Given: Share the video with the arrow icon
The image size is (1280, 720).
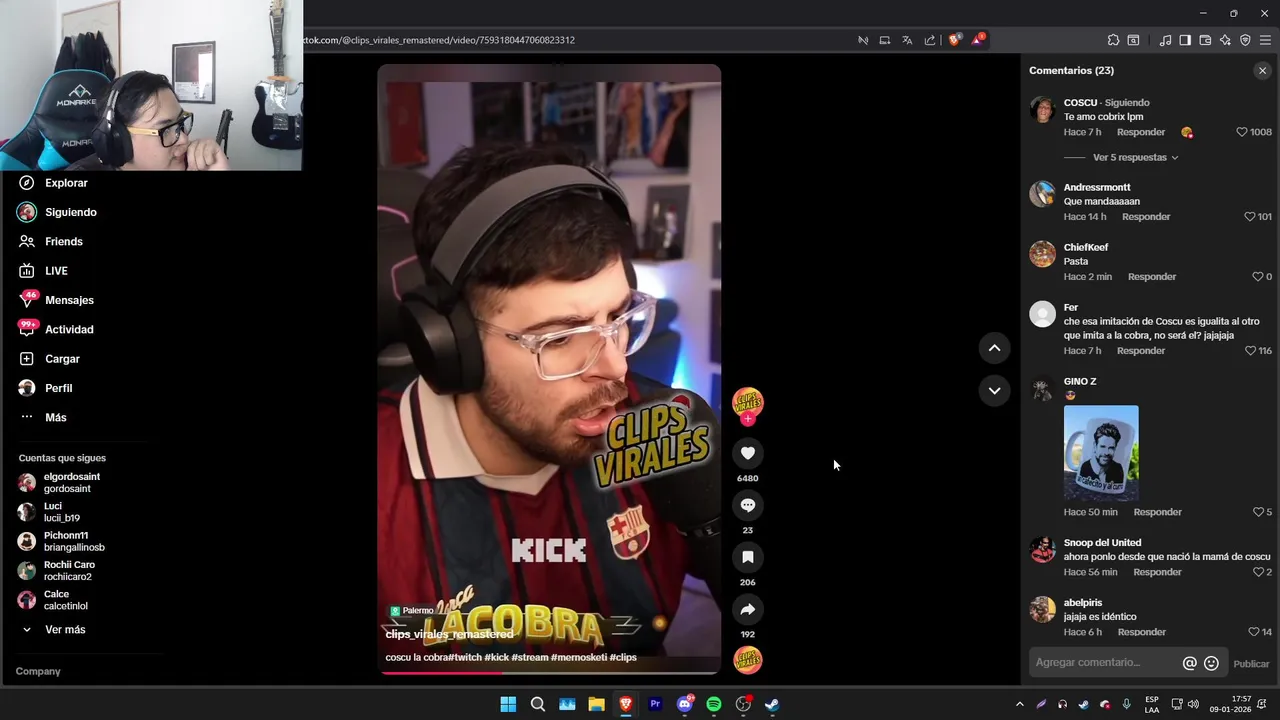Looking at the screenshot, I should 747,609.
